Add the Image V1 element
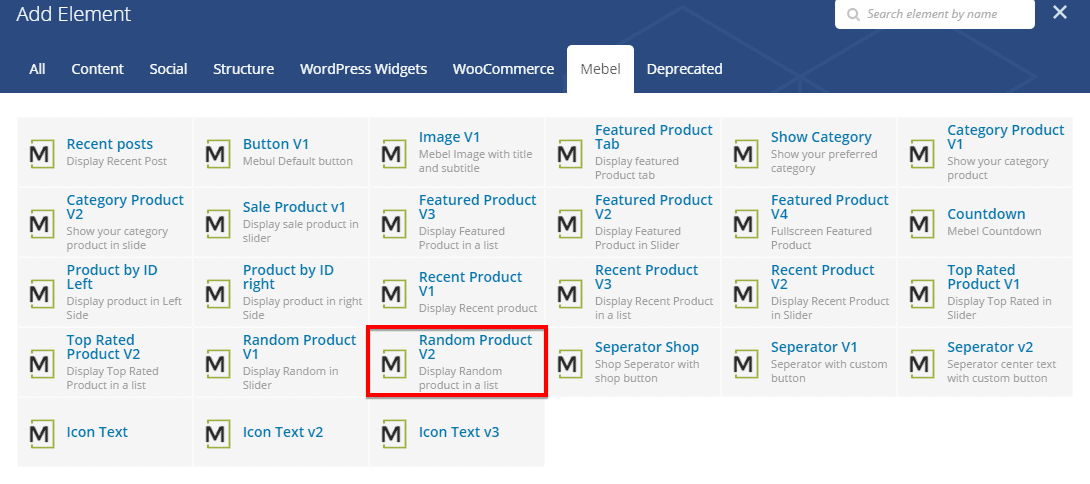1090x484 pixels. [457, 152]
